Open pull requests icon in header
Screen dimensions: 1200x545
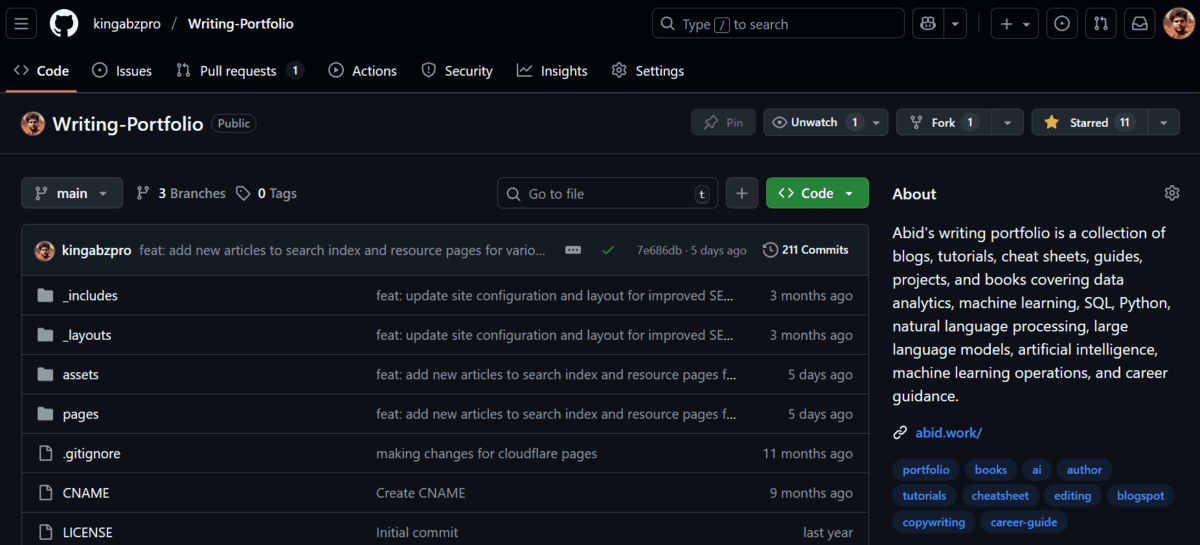coord(1100,24)
